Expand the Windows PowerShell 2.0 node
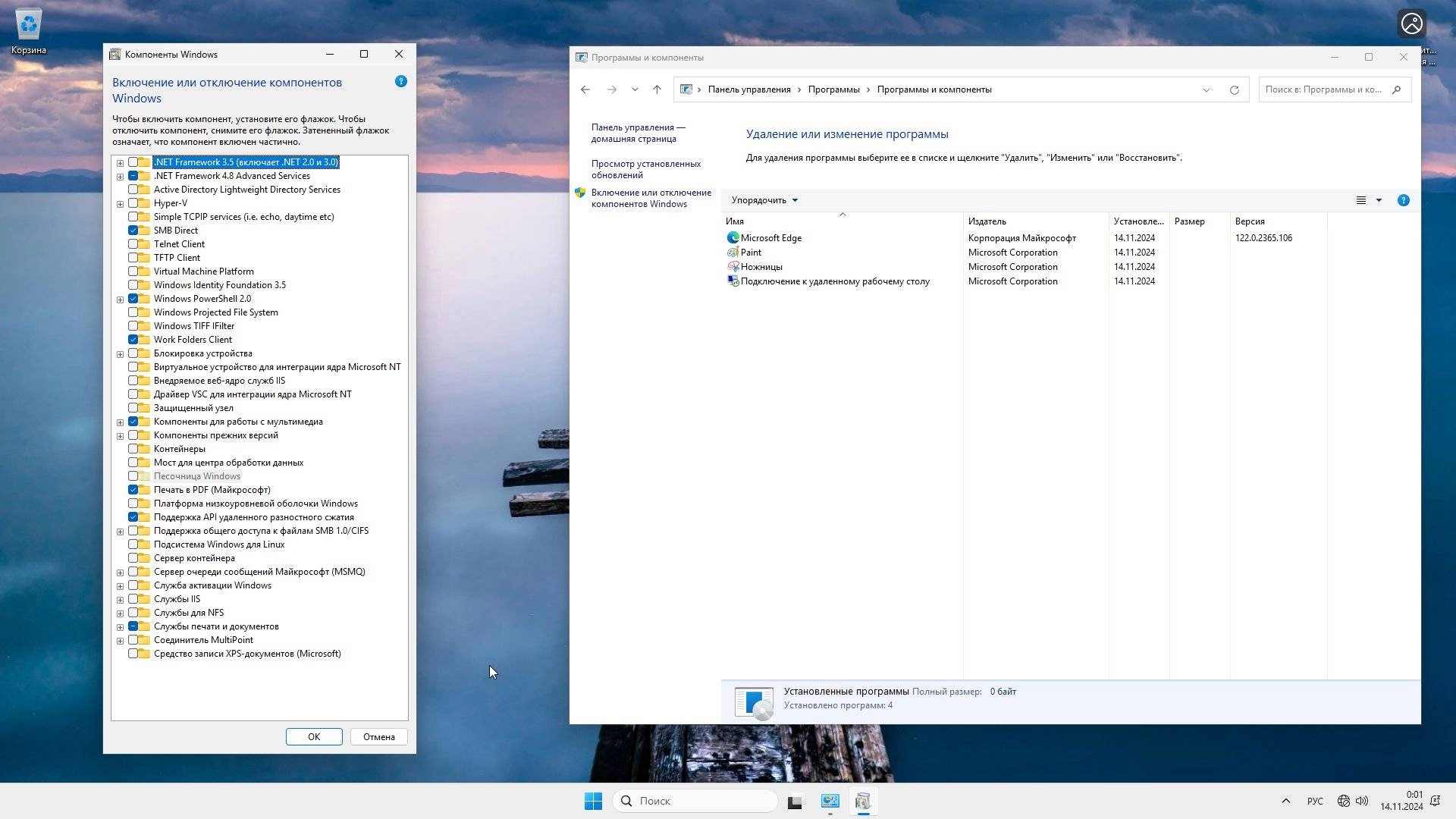 120,299
